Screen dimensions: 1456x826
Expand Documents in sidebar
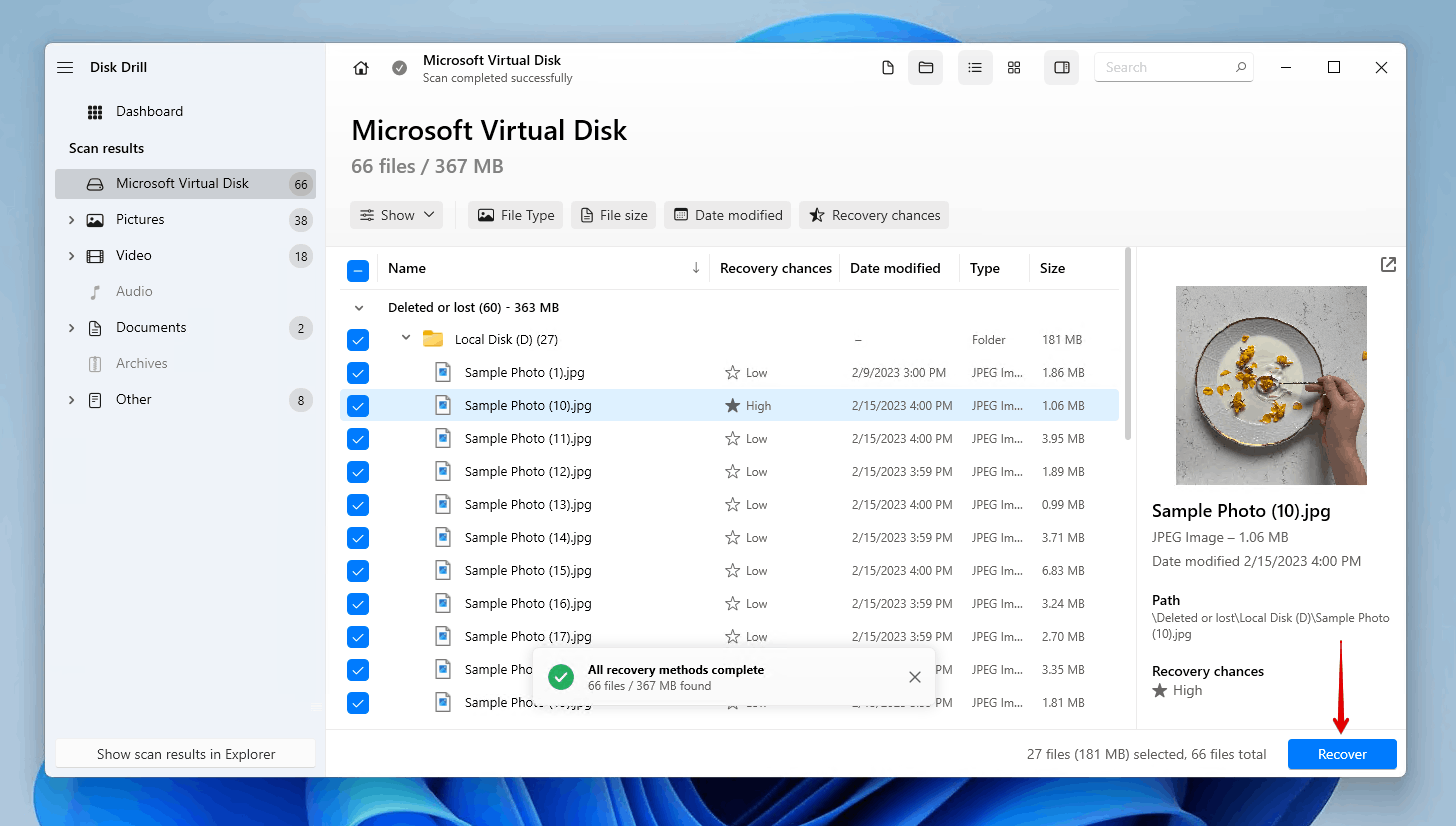[x=71, y=328]
